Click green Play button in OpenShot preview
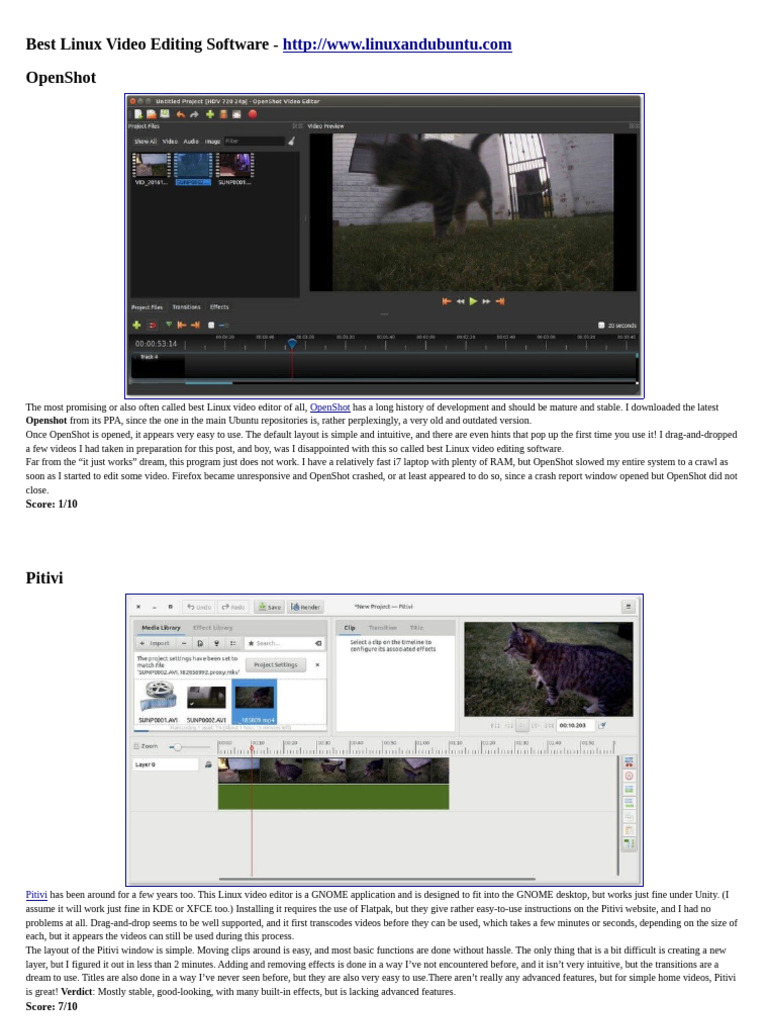Screen dimensions: 768x1024 [x=473, y=301]
